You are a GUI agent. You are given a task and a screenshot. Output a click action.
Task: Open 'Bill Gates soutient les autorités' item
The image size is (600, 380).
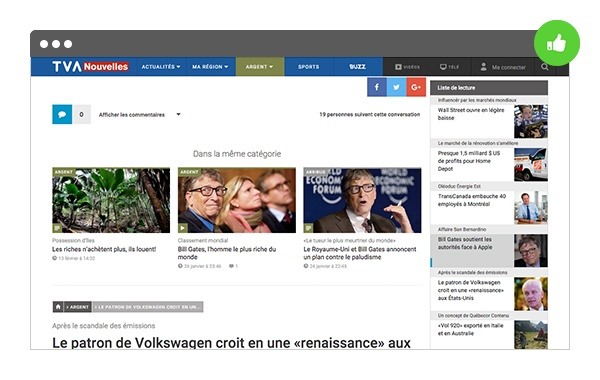click(465, 243)
